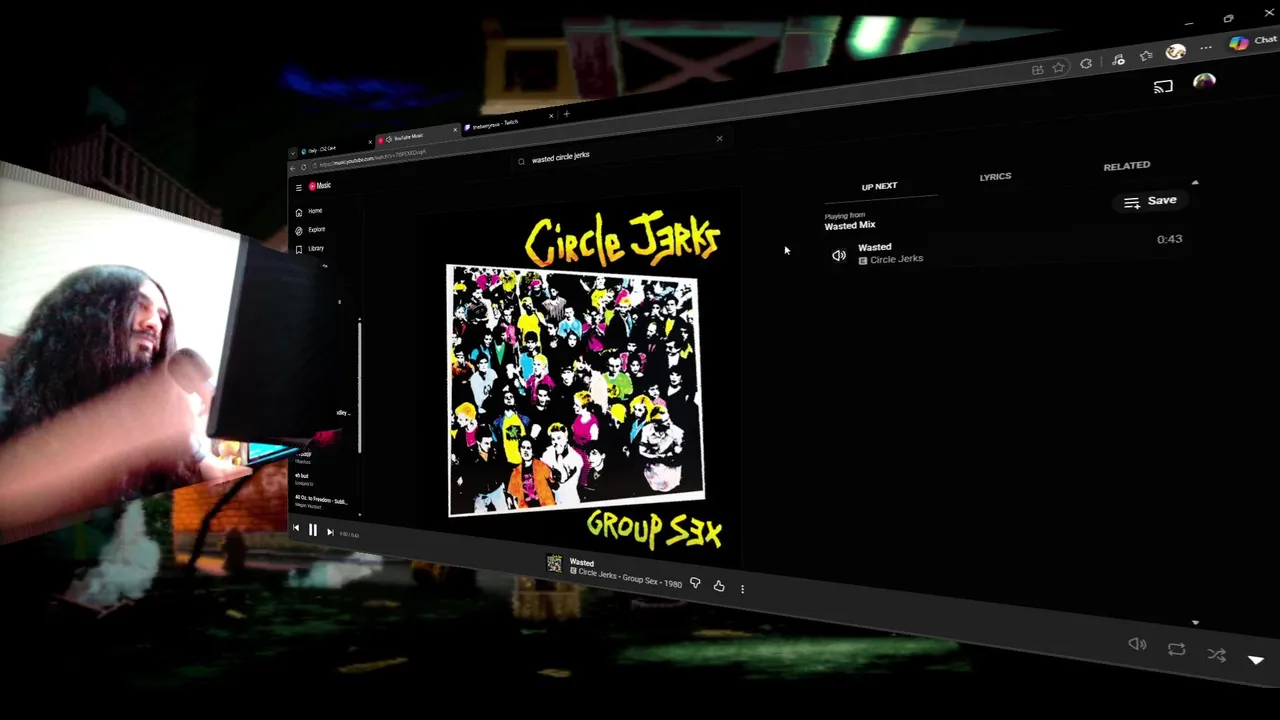Click the Wasted Mix playing-from label
This screenshot has height=720, width=1280.
click(849, 226)
